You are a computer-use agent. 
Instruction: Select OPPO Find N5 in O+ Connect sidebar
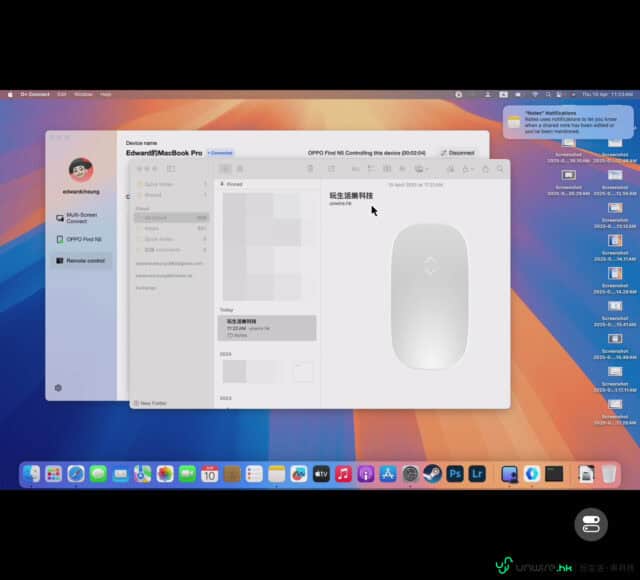click(79, 239)
